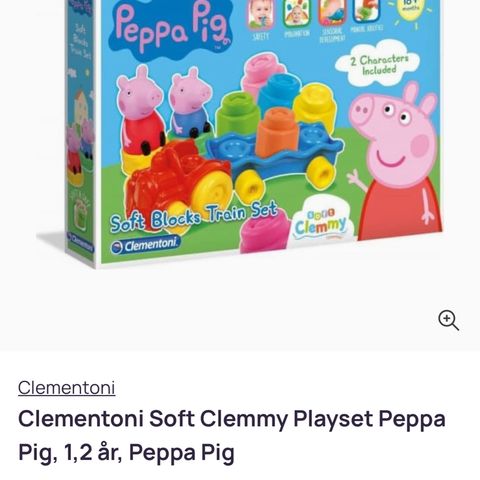The width and height of the screenshot is (480, 480).
Task: Click the Clementoni Soft Clemmy Playset product title
Action: pyautogui.click(x=232, y=435)
